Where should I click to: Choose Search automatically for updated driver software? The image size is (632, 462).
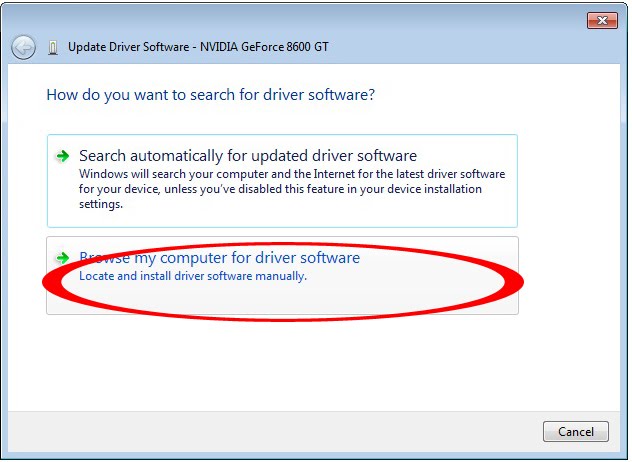click(x=282, y=181)
